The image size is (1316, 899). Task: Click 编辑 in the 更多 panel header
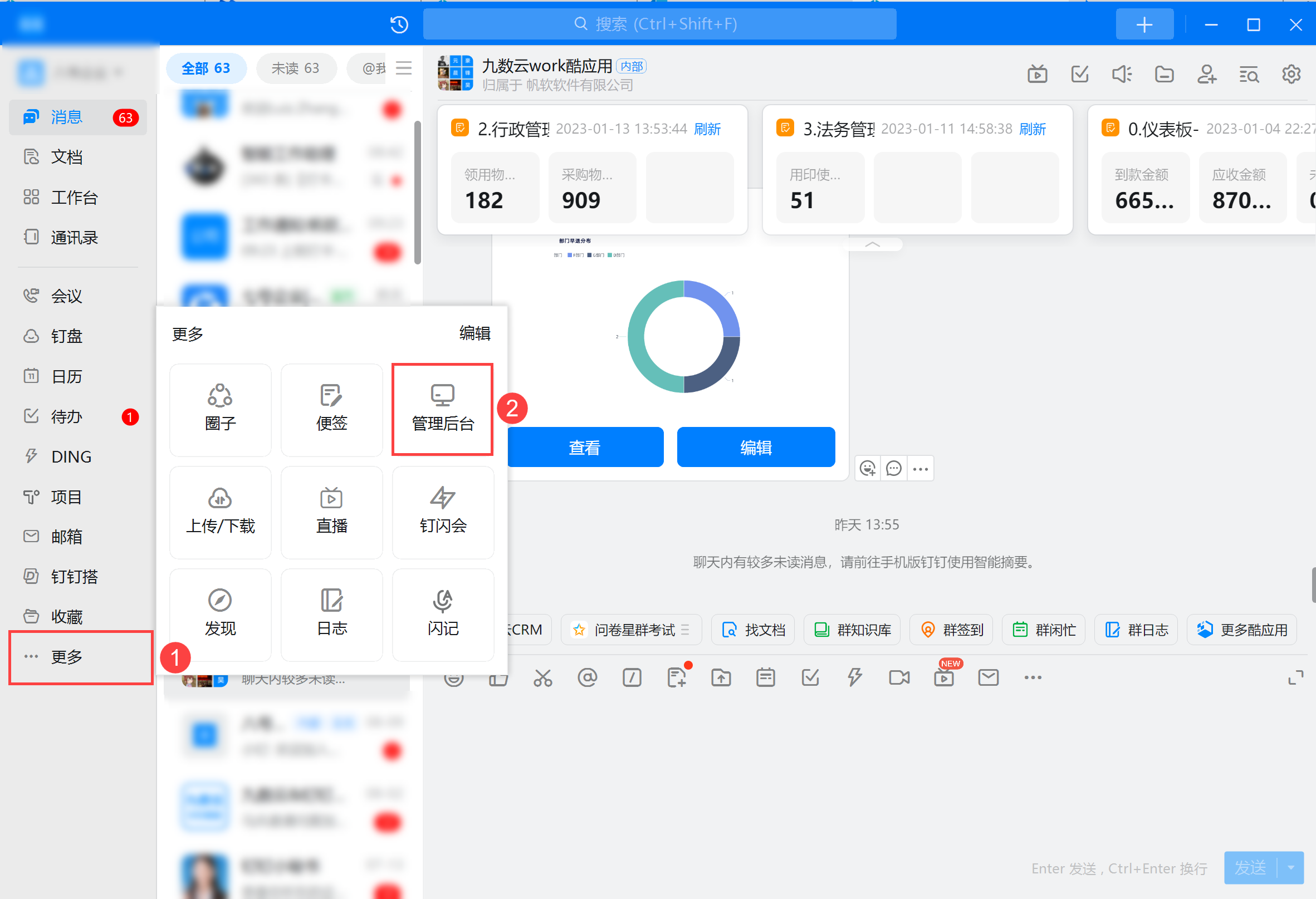pos(474,333)
